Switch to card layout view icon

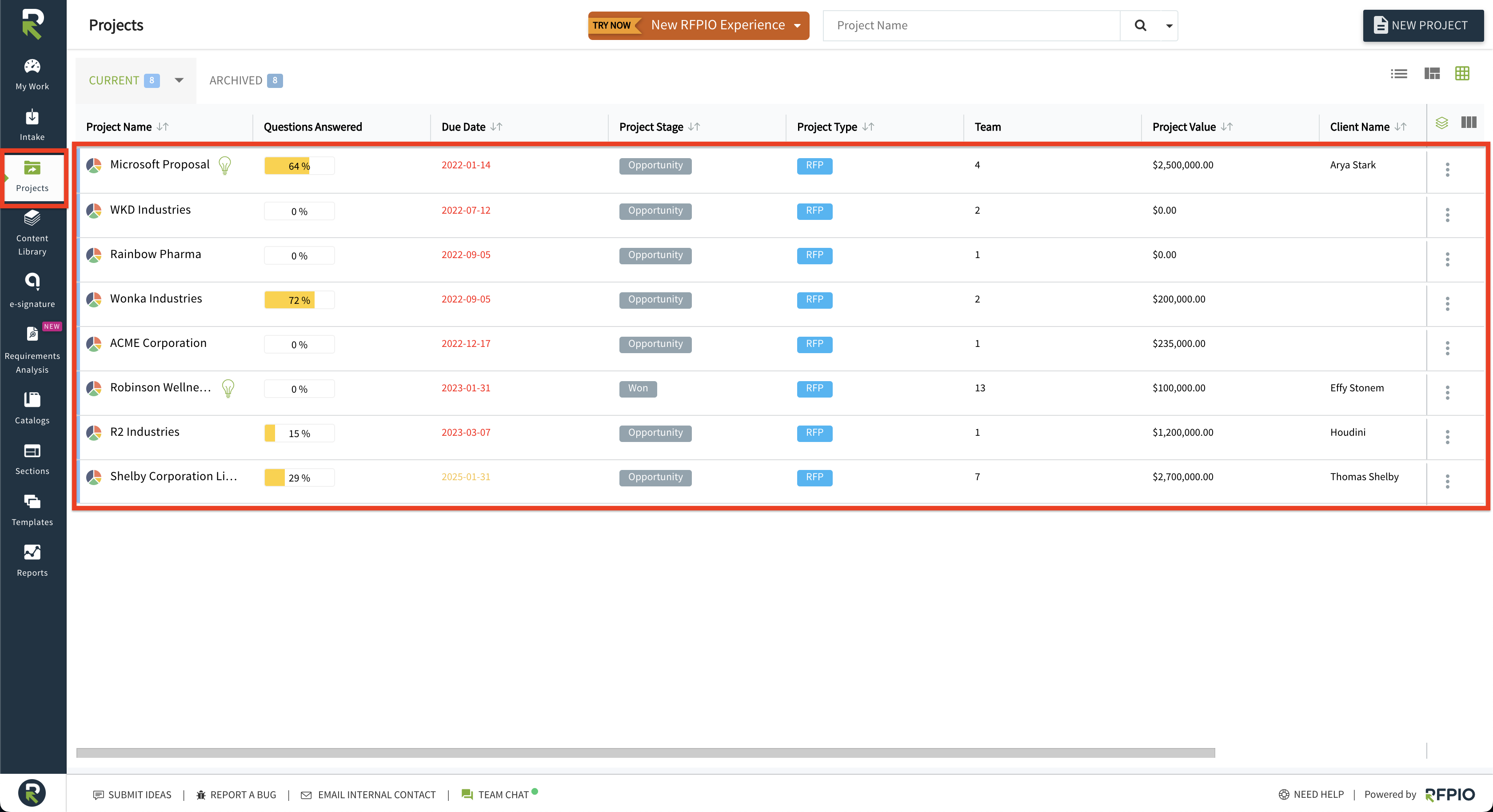pyautogui.click(x=1432, y=74)
